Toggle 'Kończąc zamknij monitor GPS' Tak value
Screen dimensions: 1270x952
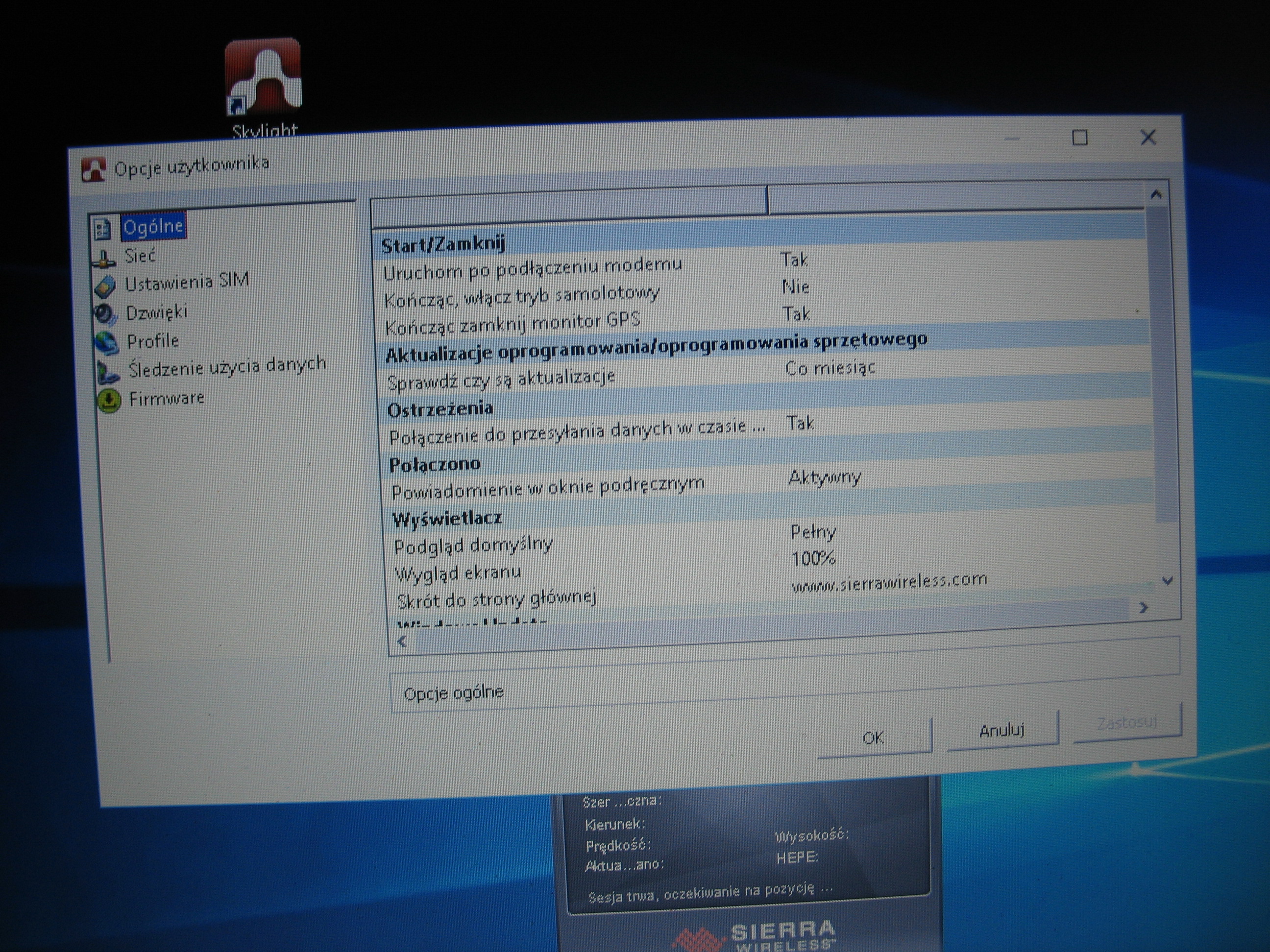(796, 314)
